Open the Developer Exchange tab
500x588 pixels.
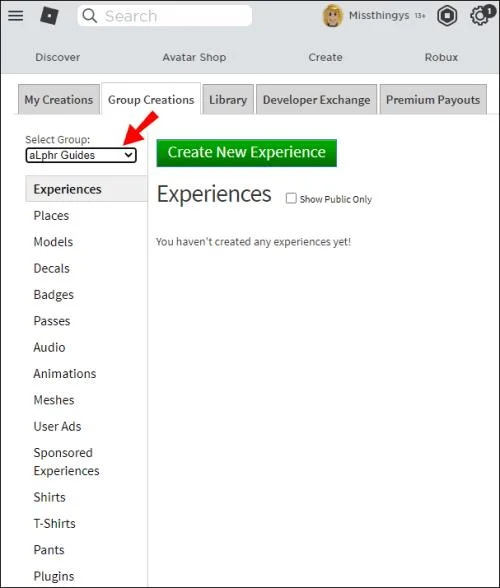click(x=316, y=100)
